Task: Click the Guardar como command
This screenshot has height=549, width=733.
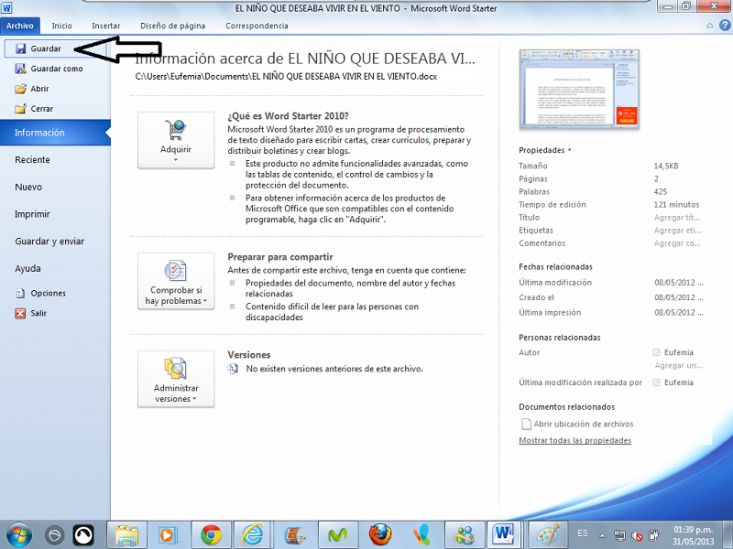Action: pyautogui.click(x=55, y=69)
